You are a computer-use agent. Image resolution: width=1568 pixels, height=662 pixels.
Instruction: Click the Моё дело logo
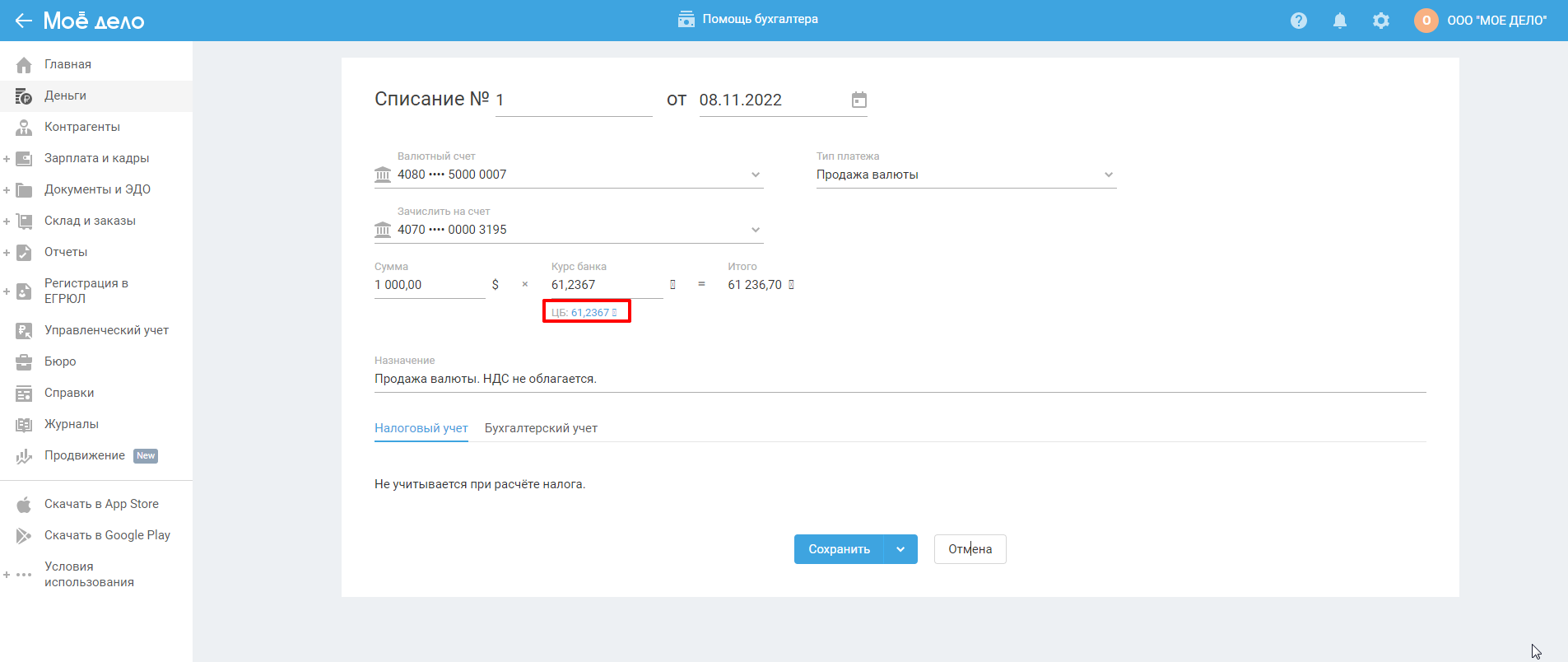93,21
